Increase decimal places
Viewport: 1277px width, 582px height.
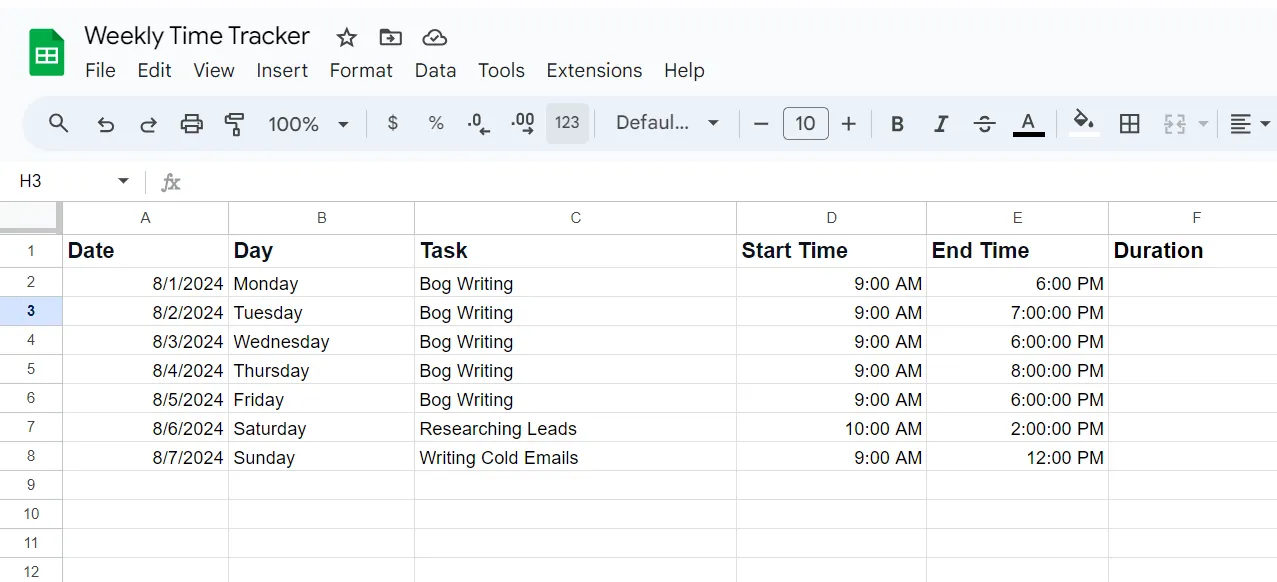(x=522, y=123)
